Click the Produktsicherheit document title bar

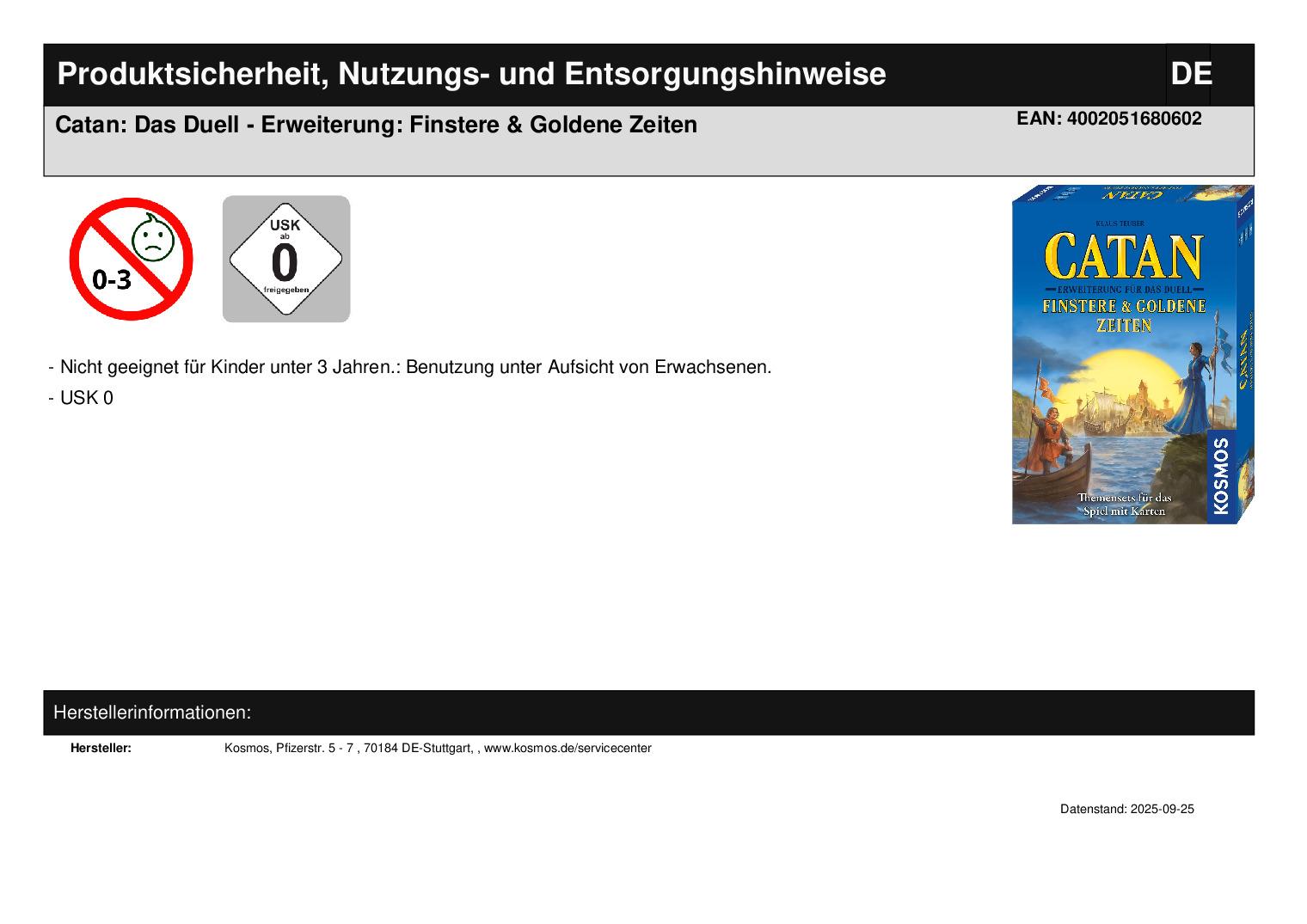pyautogui.click(x=471, y=74)
